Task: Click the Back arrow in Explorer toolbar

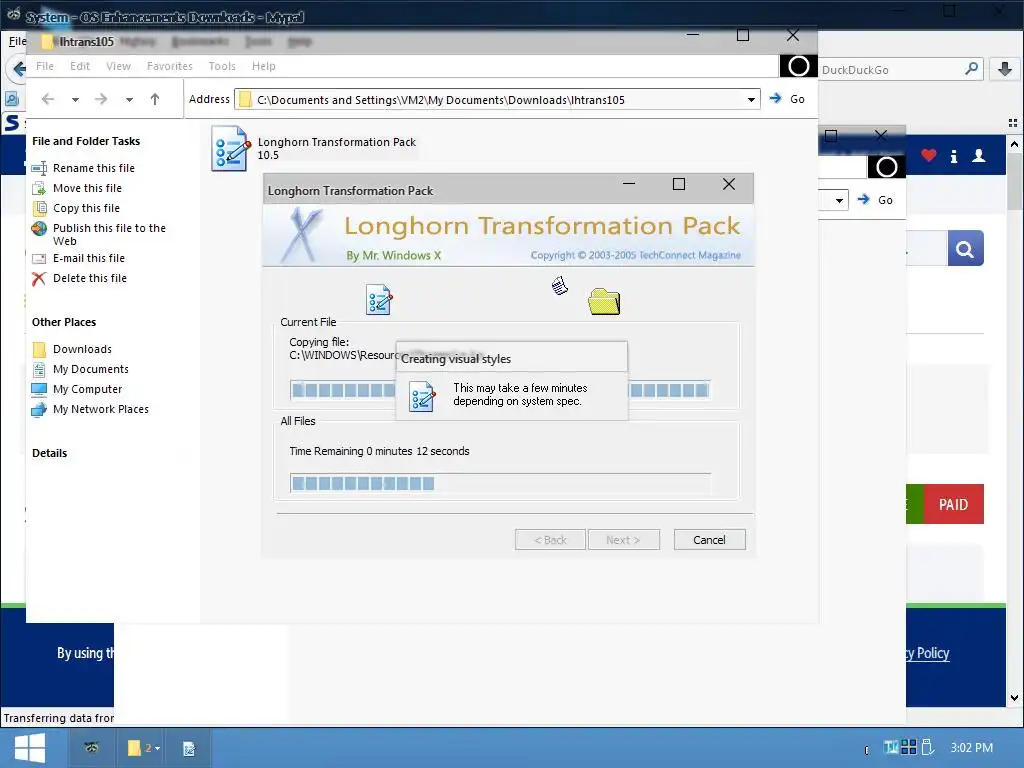Action: 48,99
